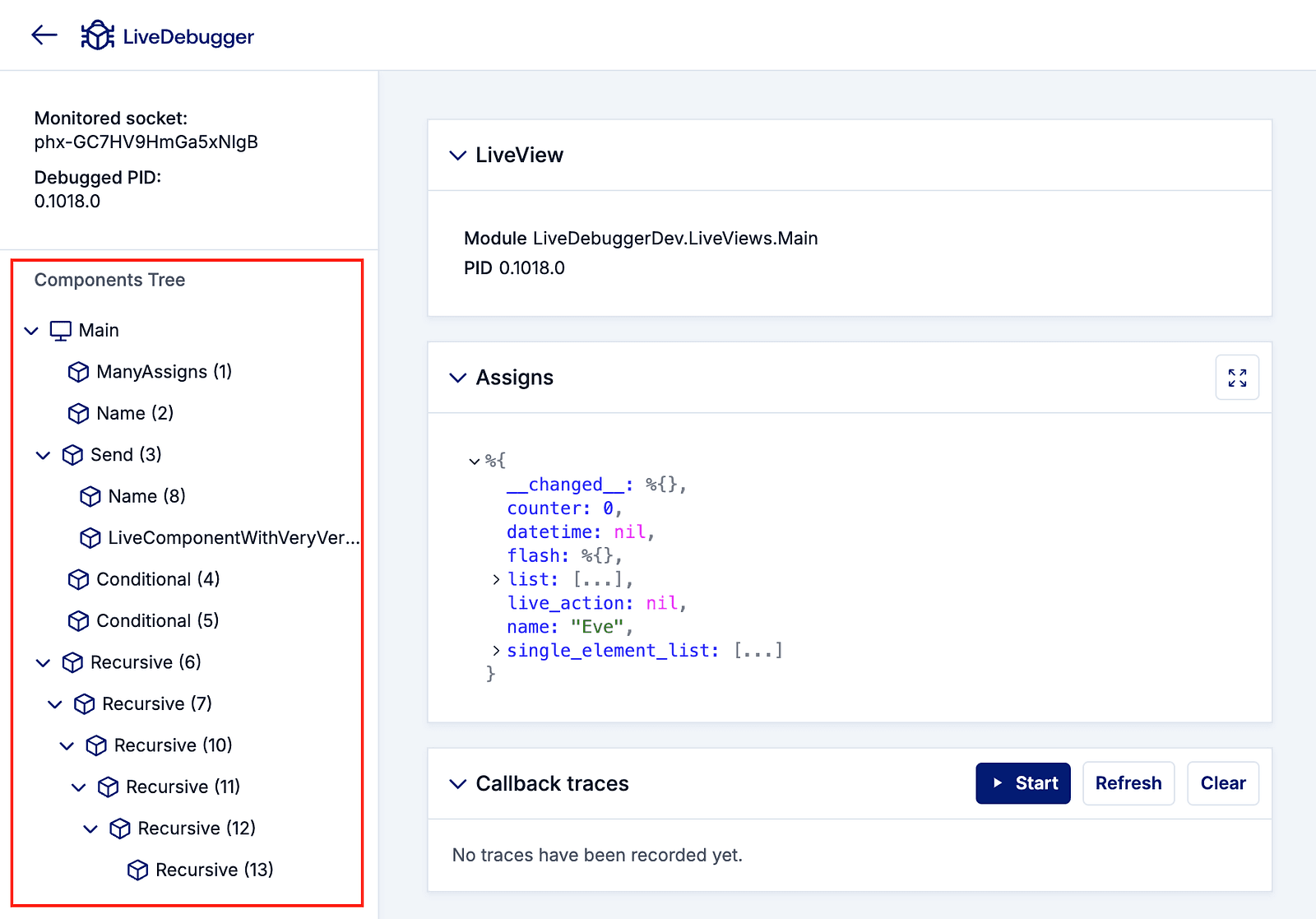The height and width of the screenshot is (919, 1316).
Task: Click the cube icon beside Conditional (4)
Action: [78, 579]
